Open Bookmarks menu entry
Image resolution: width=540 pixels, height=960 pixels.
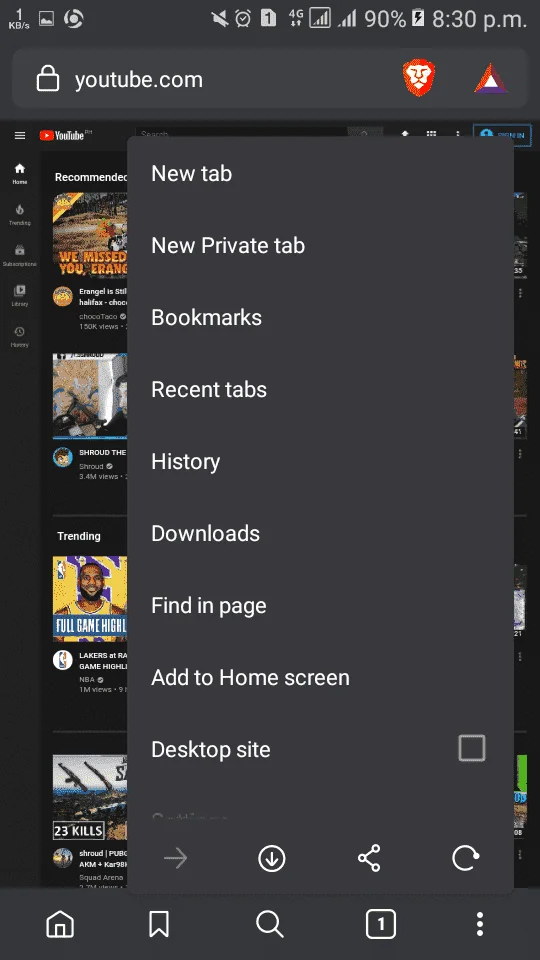(x=320, y=317)
